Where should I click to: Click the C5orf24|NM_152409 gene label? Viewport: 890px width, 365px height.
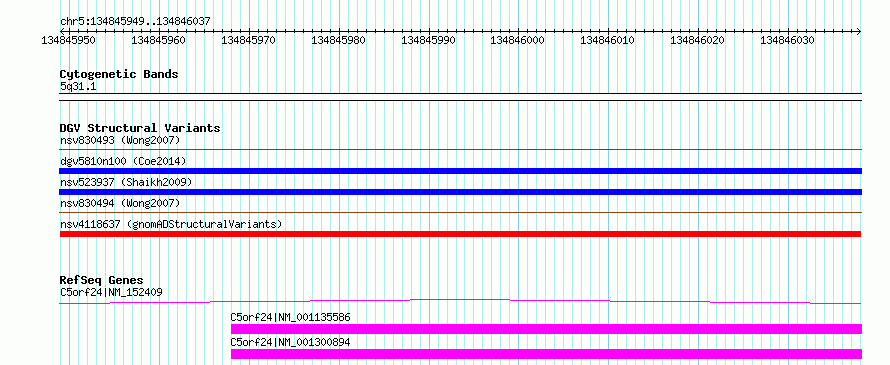pos(111,292)
